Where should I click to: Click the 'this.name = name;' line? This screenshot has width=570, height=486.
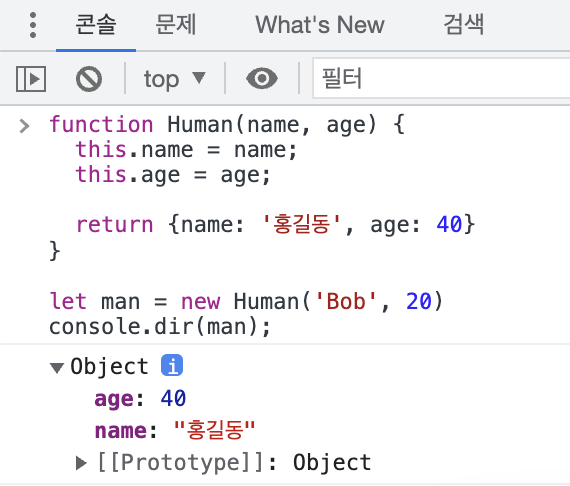(x=186, y=150)
